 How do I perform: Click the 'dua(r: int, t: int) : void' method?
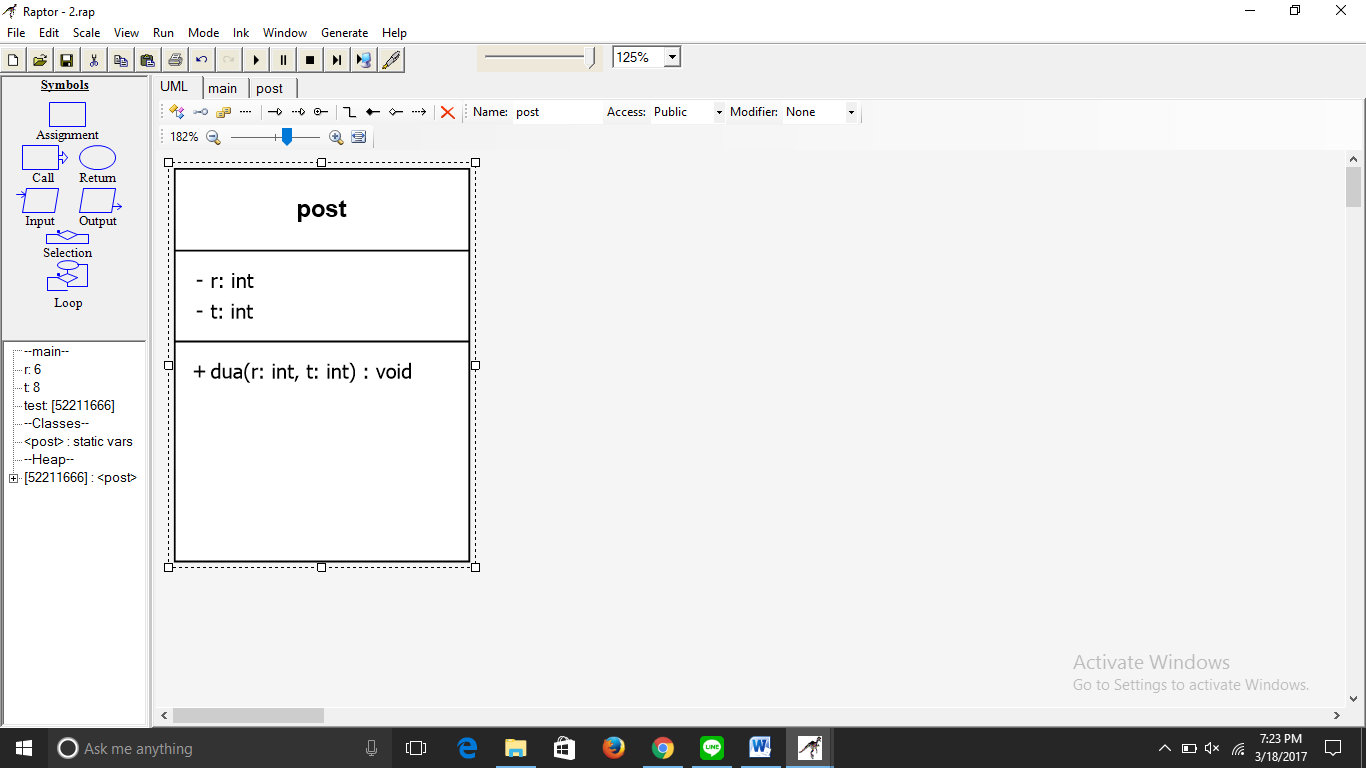click(311, 372)
